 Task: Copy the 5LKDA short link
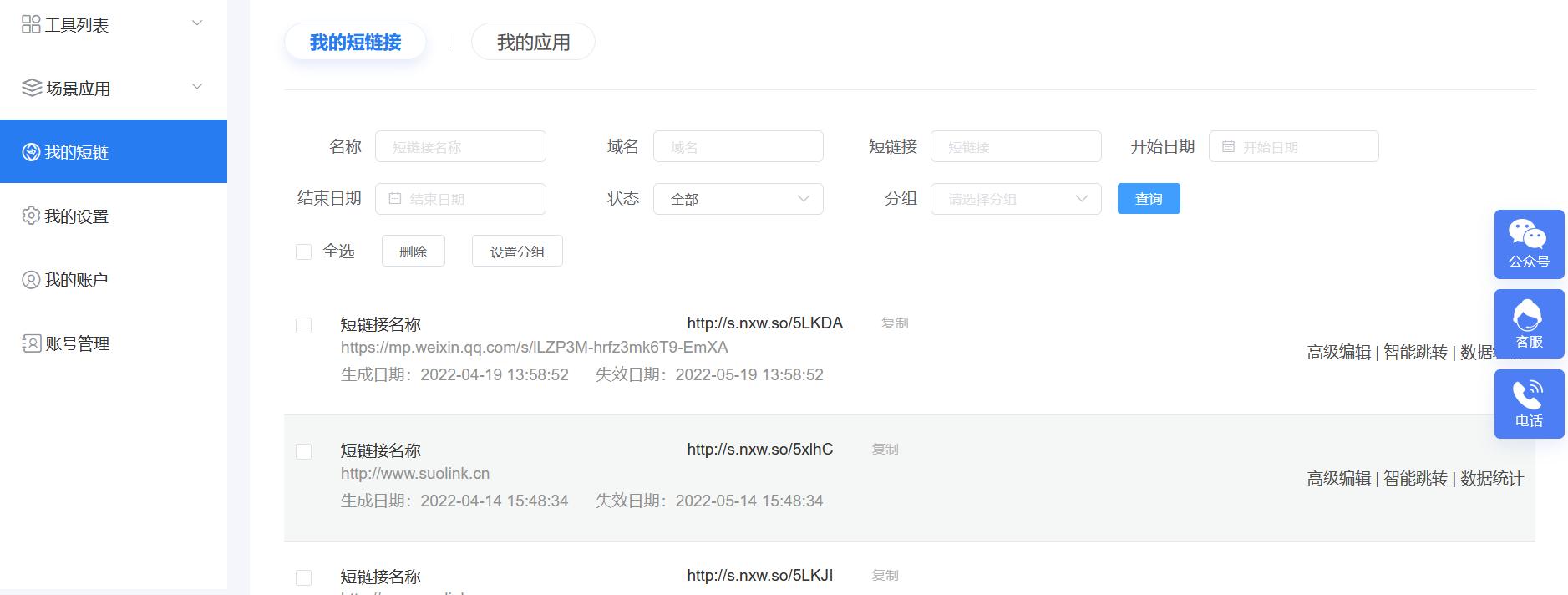tap(895, 323)
